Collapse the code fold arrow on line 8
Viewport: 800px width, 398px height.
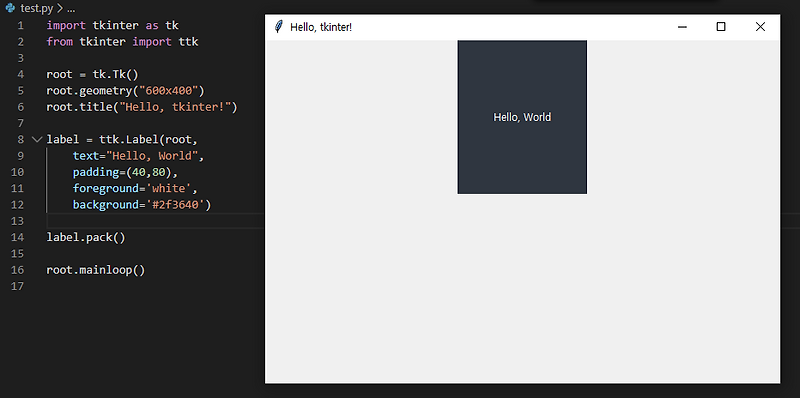click(37, 139)
